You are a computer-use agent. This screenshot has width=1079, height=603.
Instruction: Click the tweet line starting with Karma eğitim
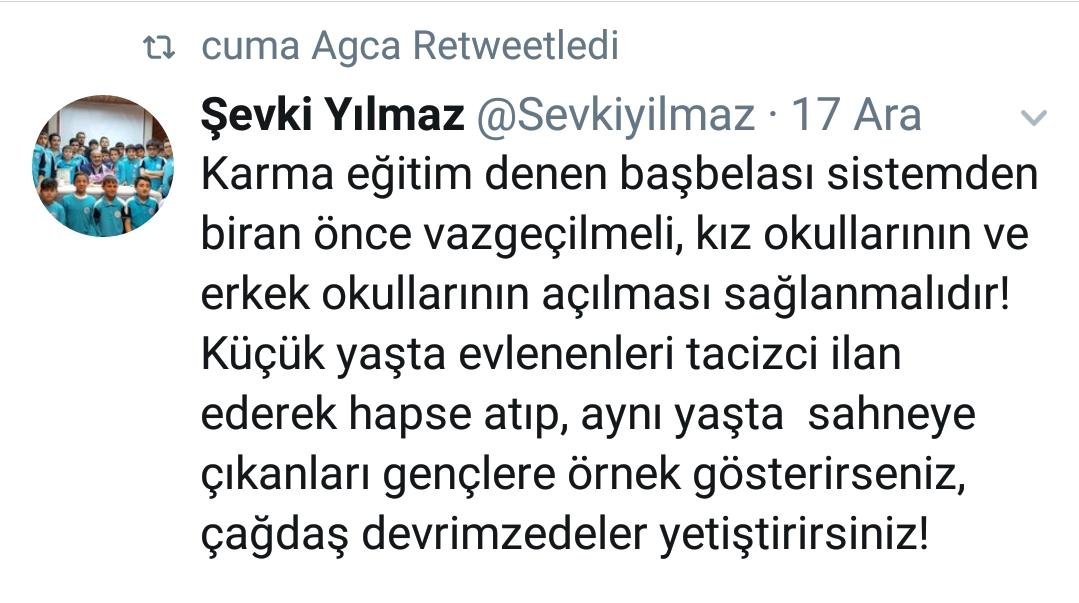coord(619,175)
